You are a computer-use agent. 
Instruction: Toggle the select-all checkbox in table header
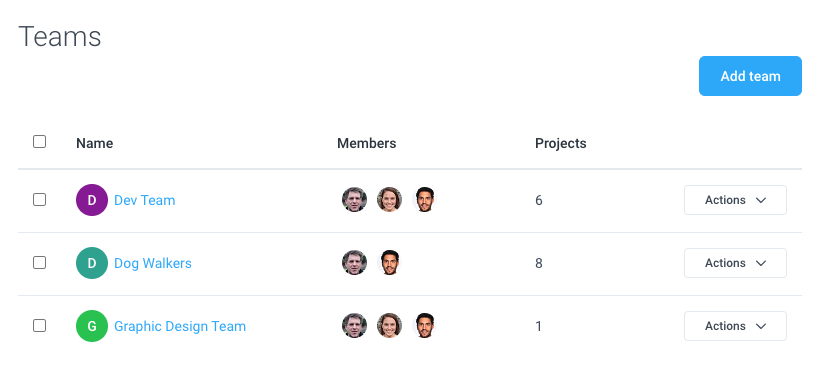[40, 142]
